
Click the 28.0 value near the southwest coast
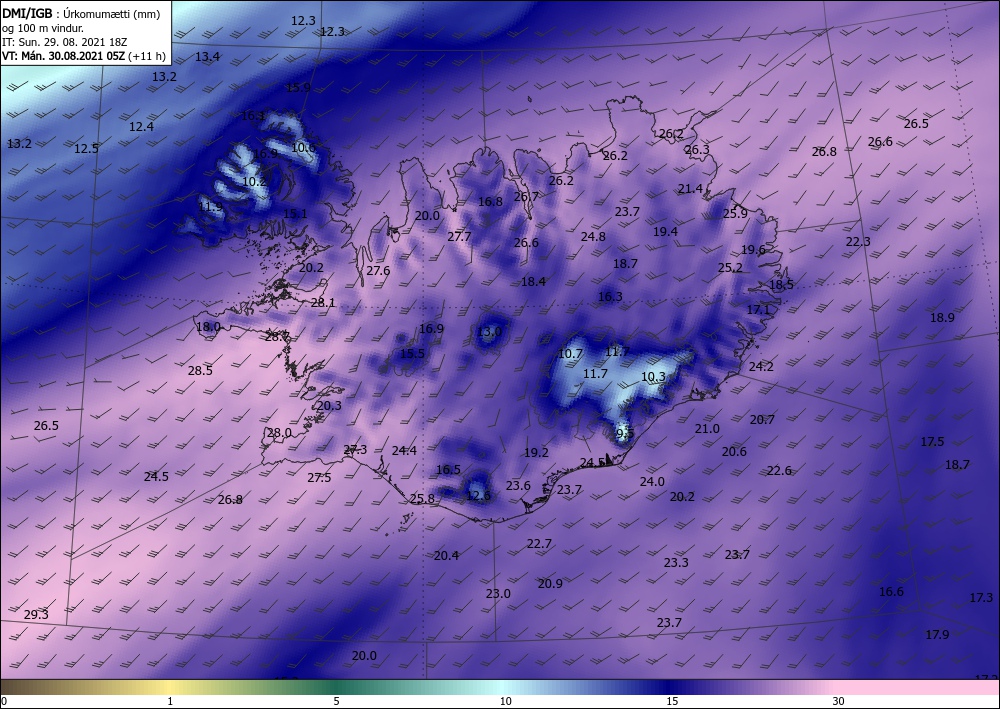[279, 432]
